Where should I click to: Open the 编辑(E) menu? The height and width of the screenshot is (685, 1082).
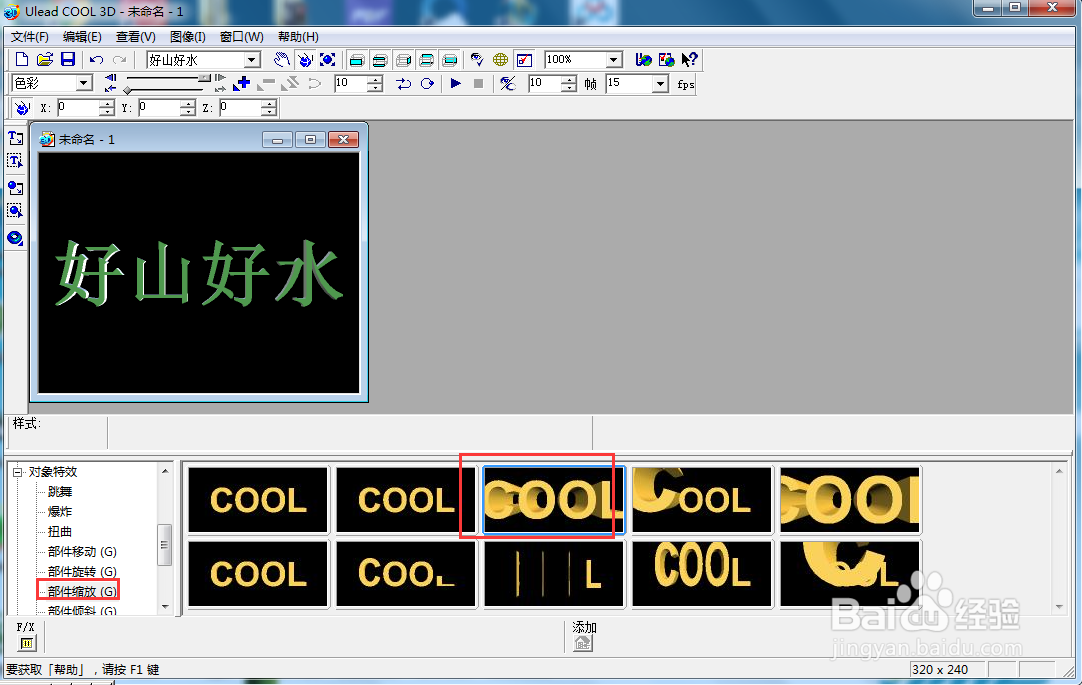pyautogui.click(x=82, y=37)
